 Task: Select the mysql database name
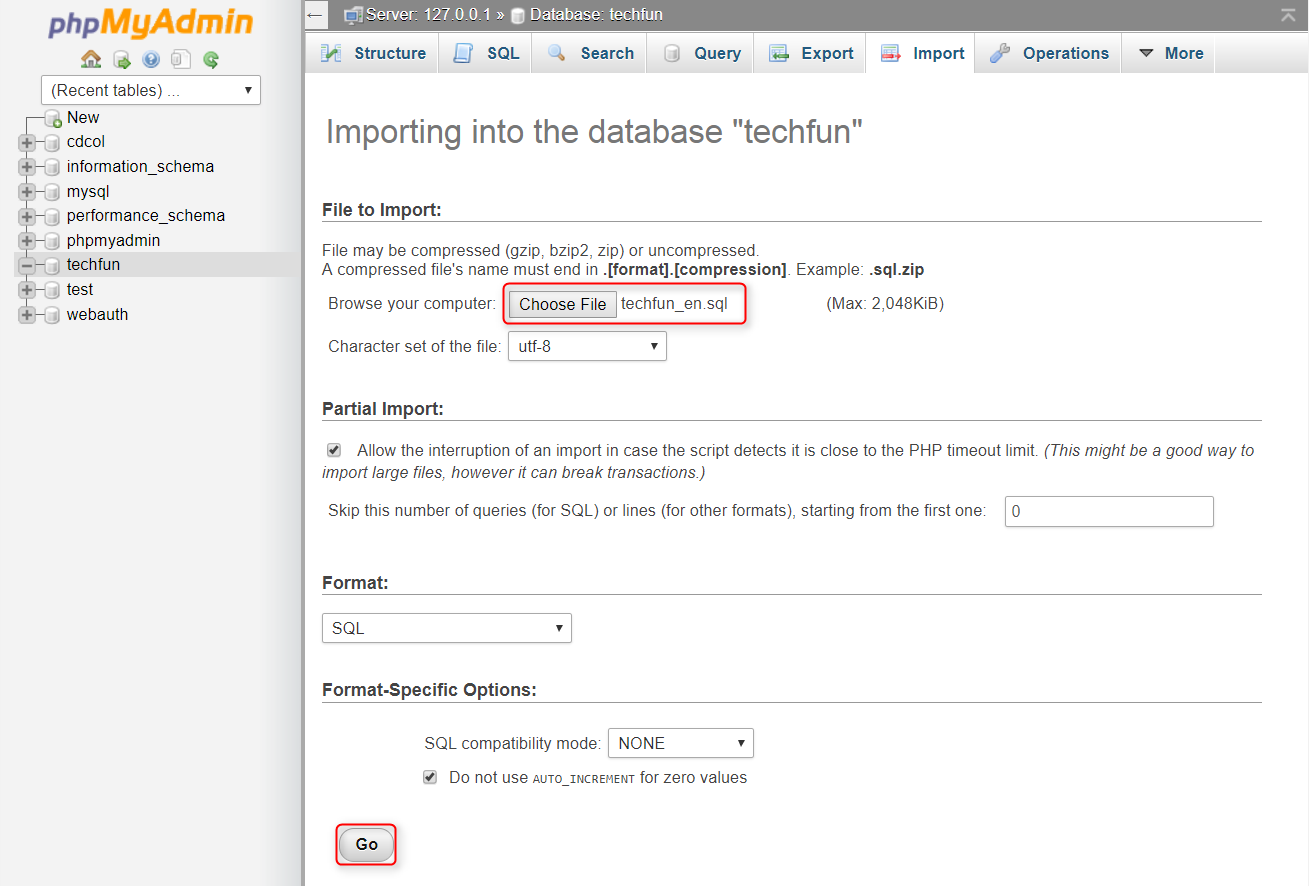click(88, 192)
